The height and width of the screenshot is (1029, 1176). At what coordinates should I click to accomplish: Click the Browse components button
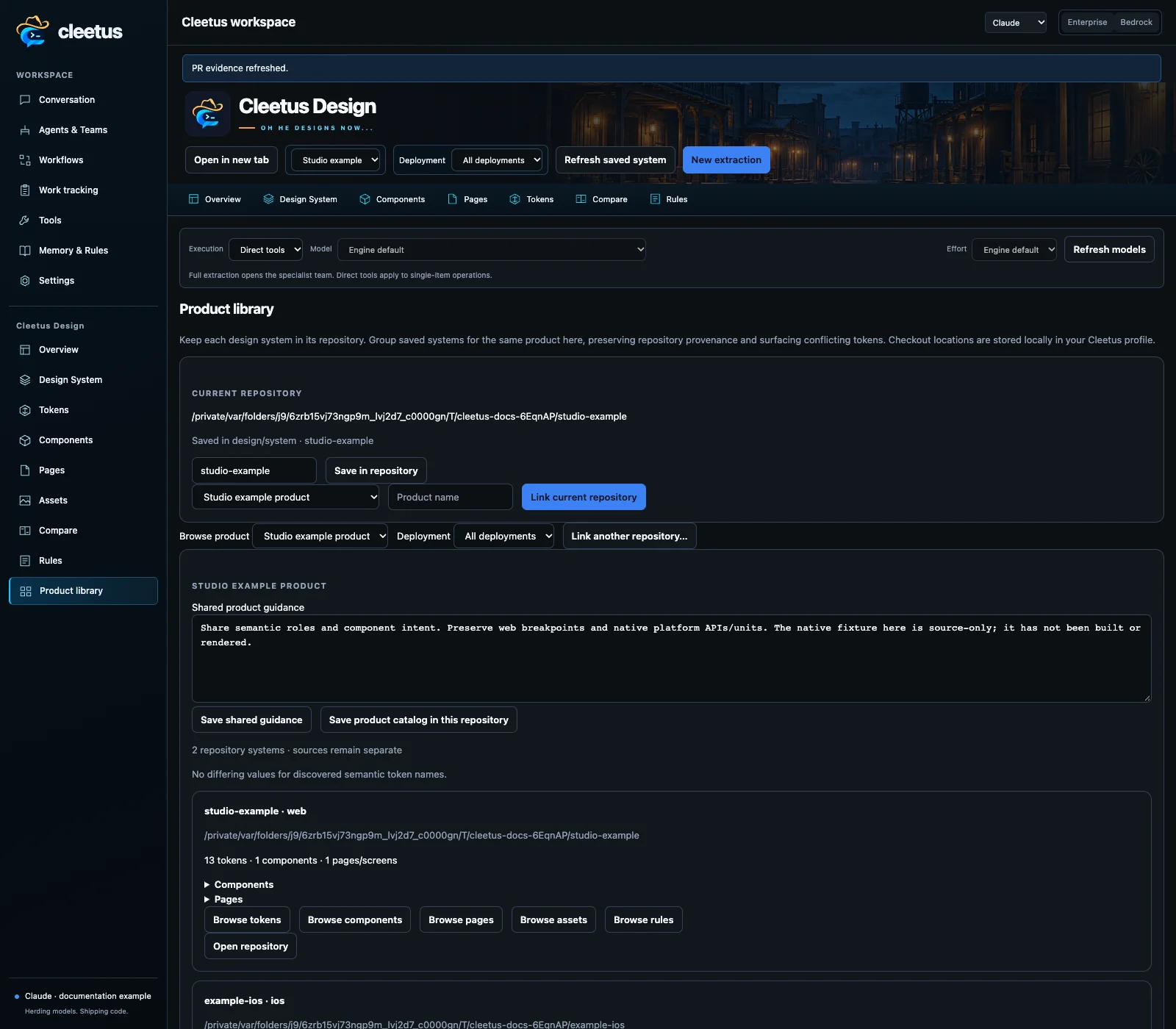(355, 919)
